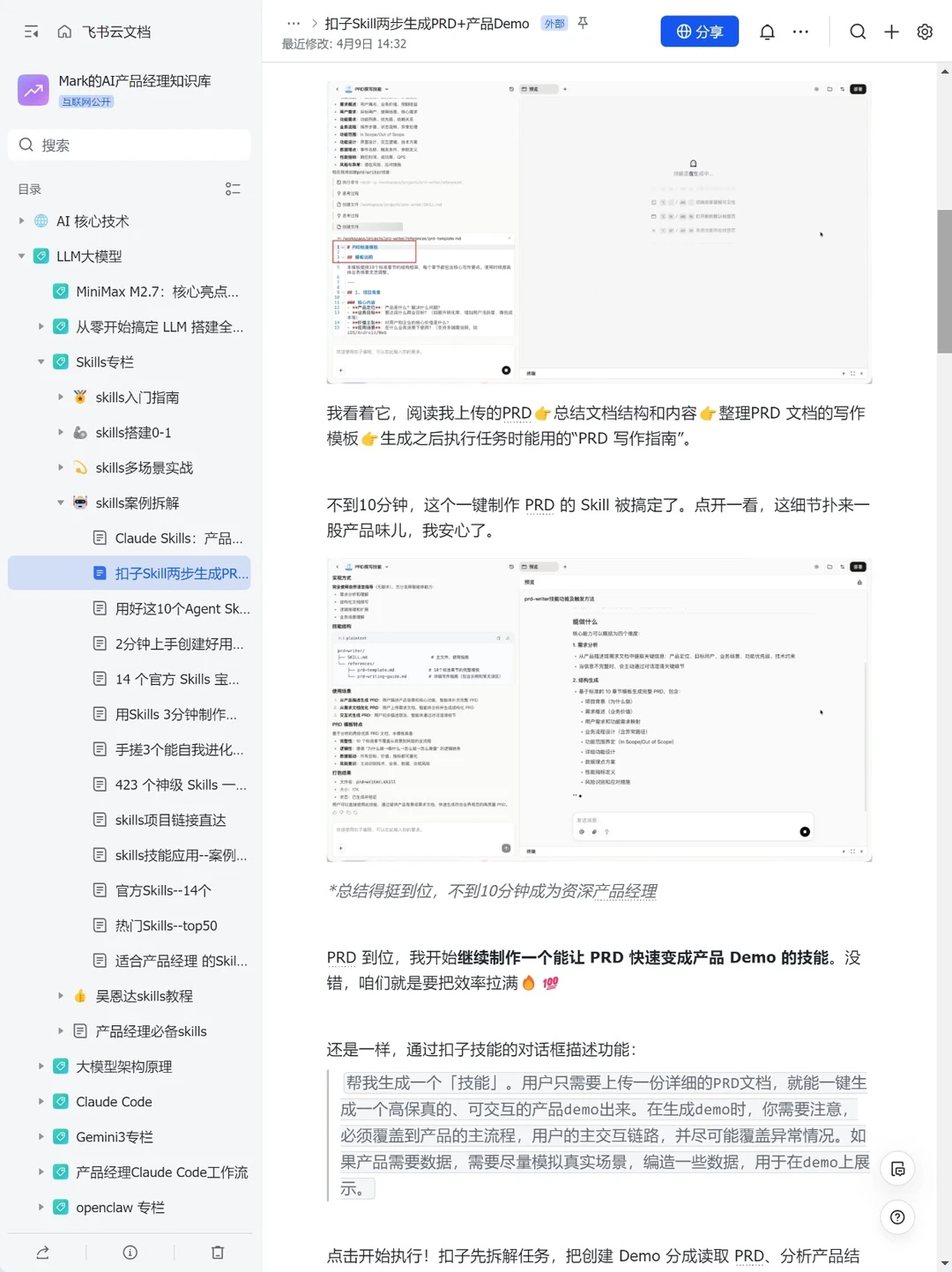Collapse the Skills专栏 node
952x1272 pixels.
pyautogui.click(x=41, y=362)
